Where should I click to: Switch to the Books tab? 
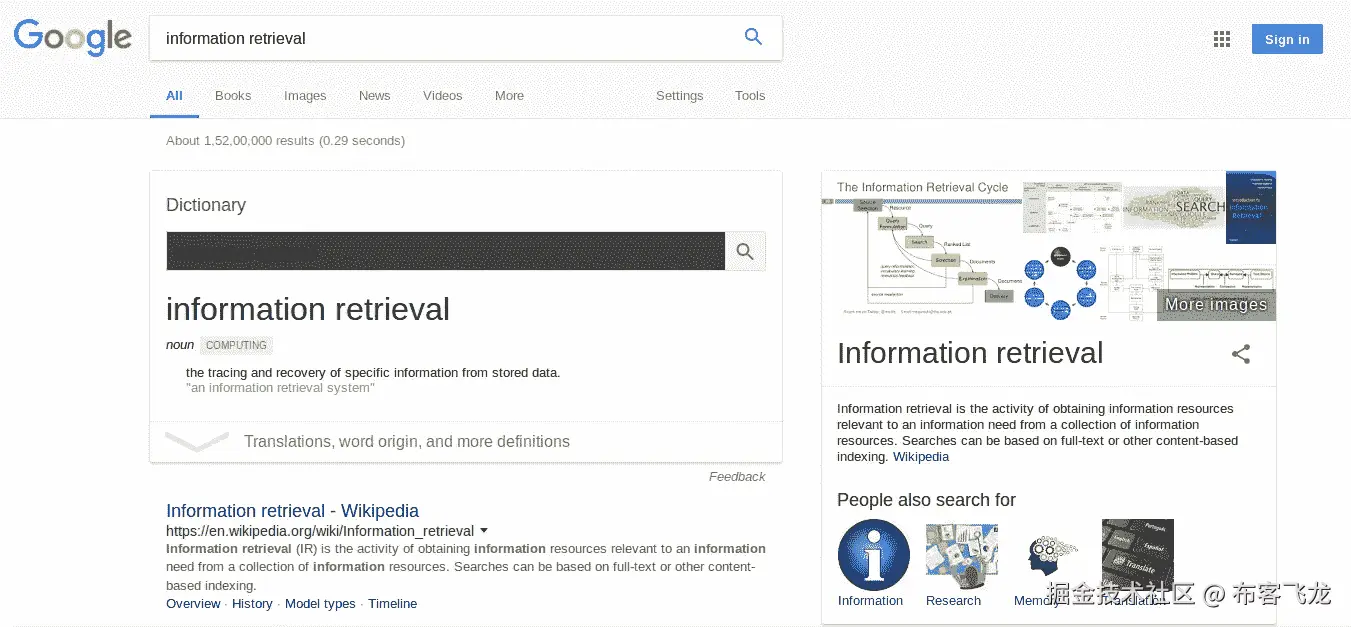(x=233, y=96)
